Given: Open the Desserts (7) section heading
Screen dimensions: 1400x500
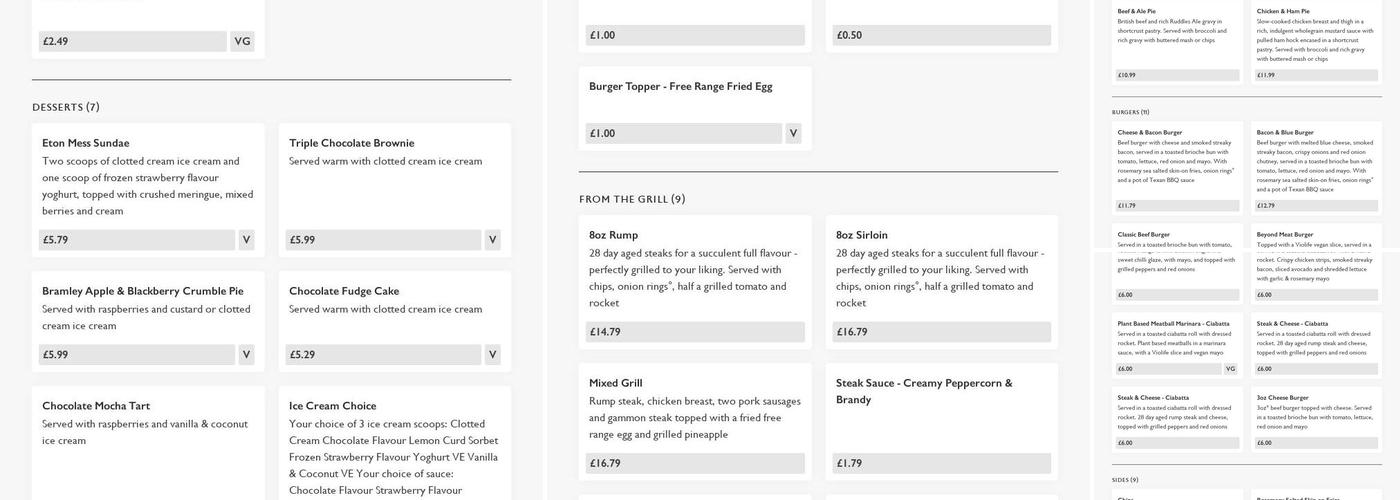Looking at the screenshot, I should pyautogui.click(x=66, y=107).
